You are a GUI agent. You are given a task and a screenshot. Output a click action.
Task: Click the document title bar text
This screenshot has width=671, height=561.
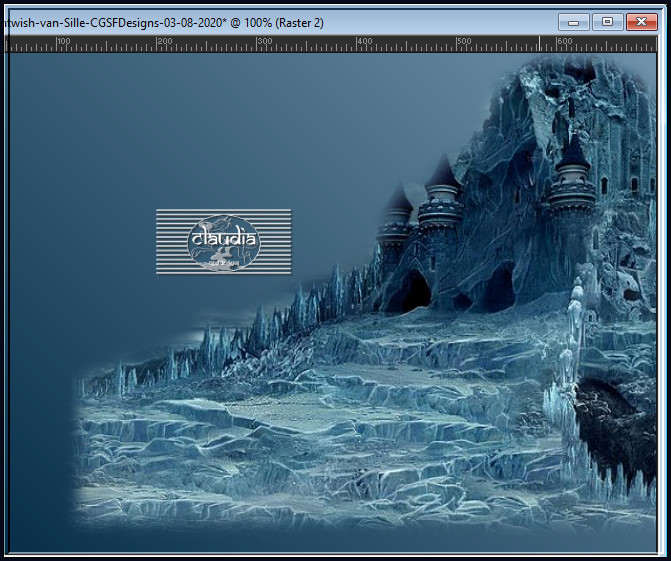click(164, 22)
